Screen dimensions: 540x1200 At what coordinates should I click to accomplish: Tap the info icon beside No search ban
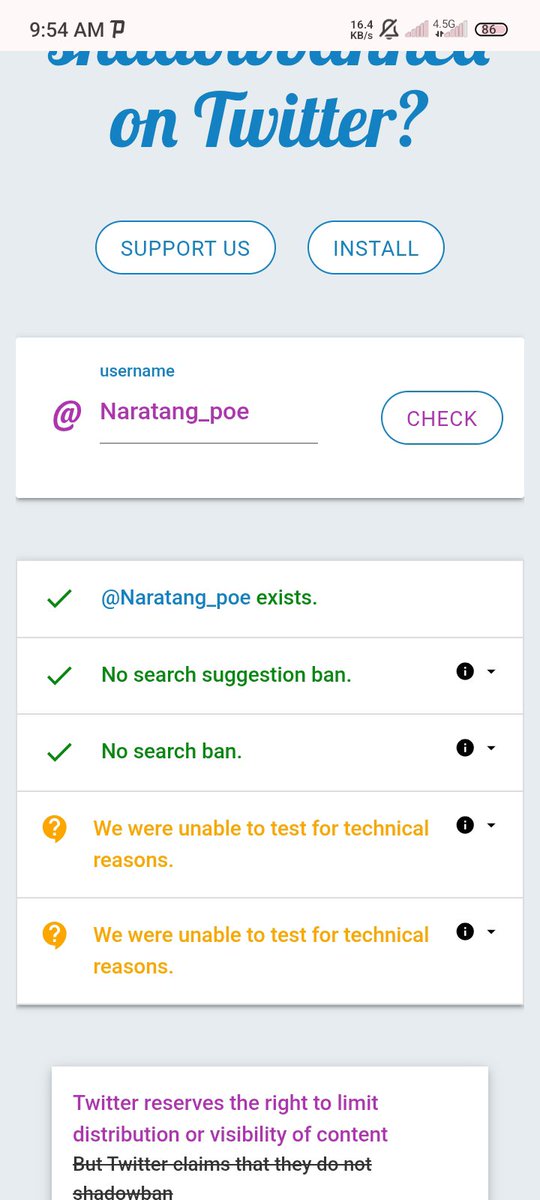[464, 747]
